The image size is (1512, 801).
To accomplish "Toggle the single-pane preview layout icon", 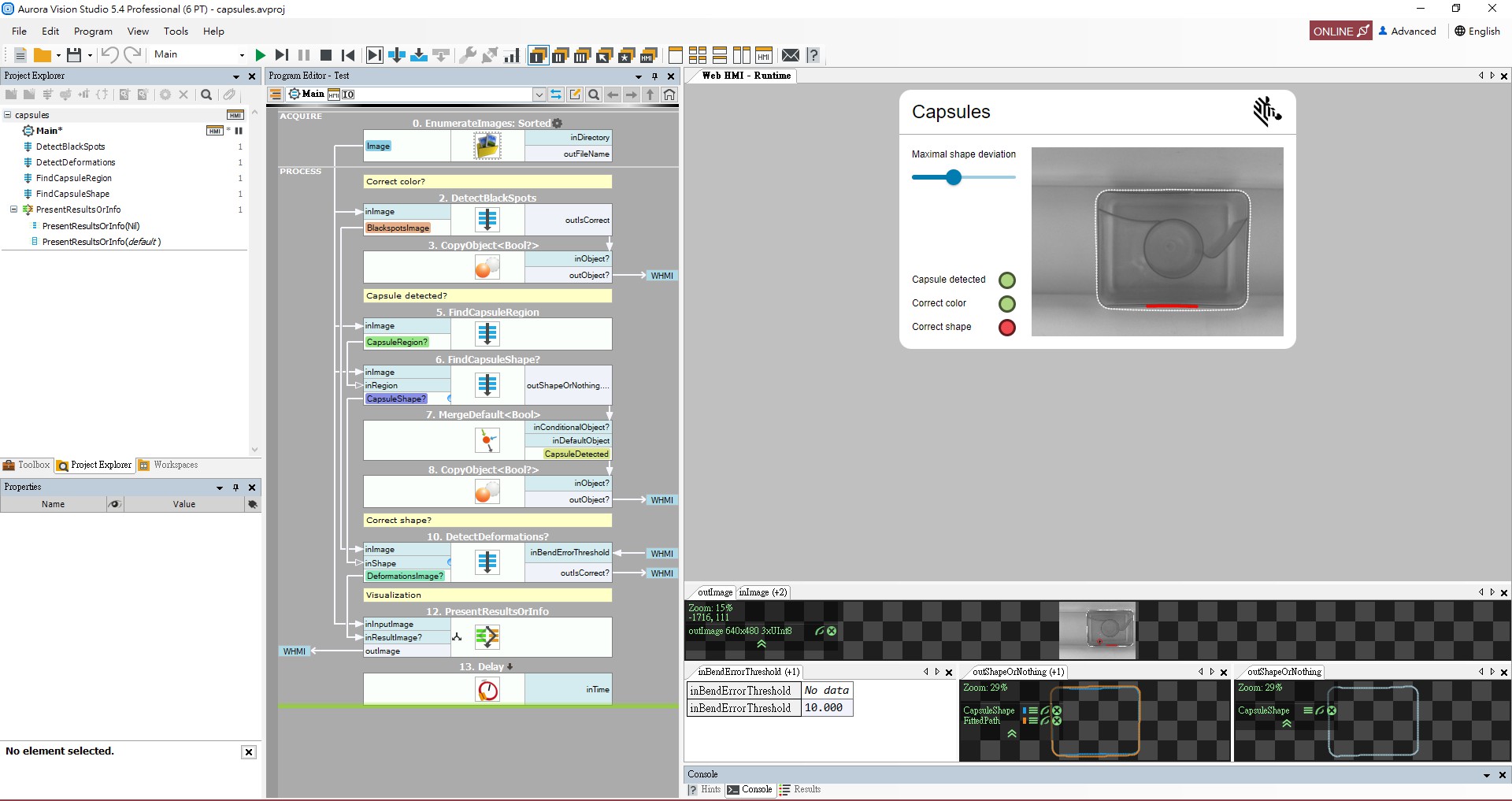I will [676, 55].
